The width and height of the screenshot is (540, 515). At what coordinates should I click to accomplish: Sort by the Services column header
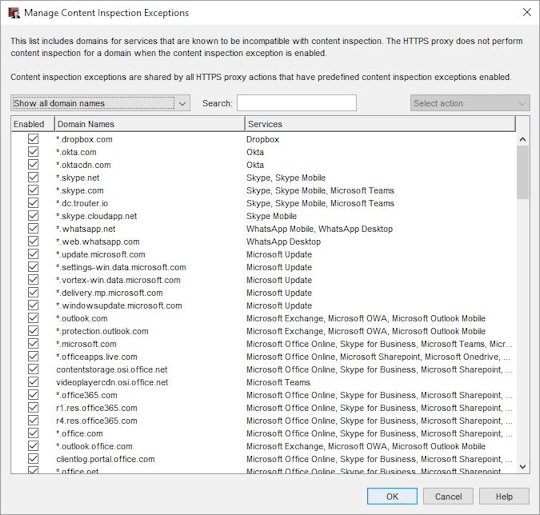(380, 124)
